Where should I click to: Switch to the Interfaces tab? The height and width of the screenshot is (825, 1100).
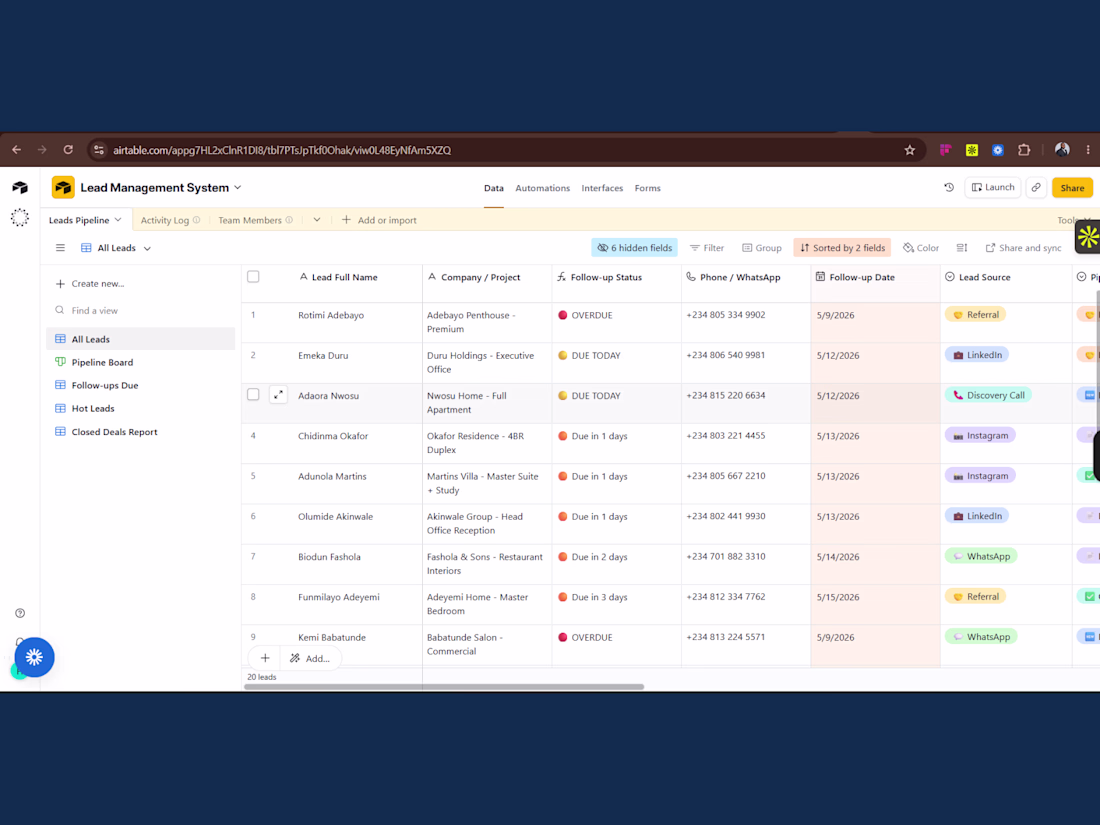(x=602, y=188)
